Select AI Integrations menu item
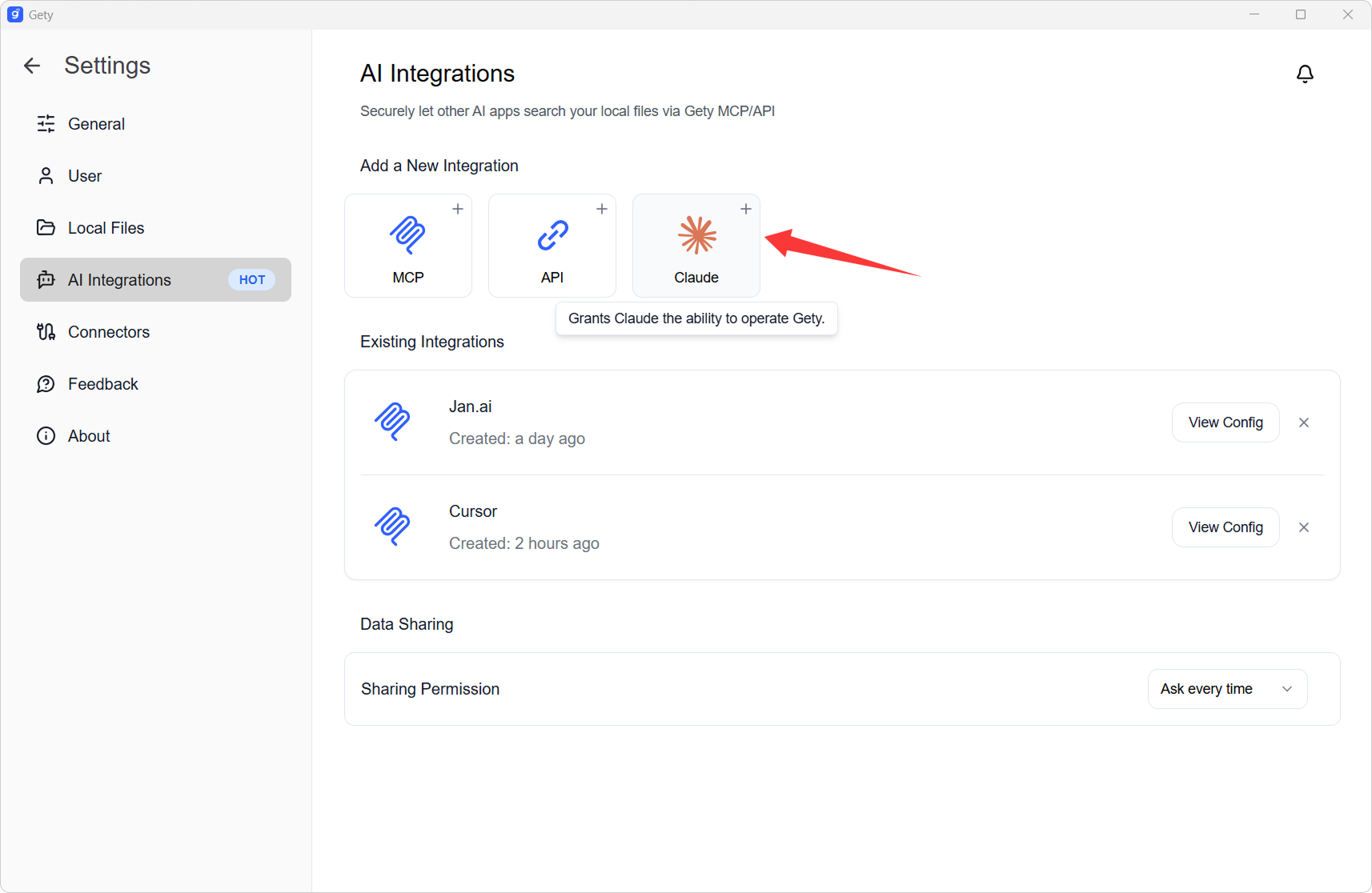This screenshot has width=1372, height=893. pos(155,279)
